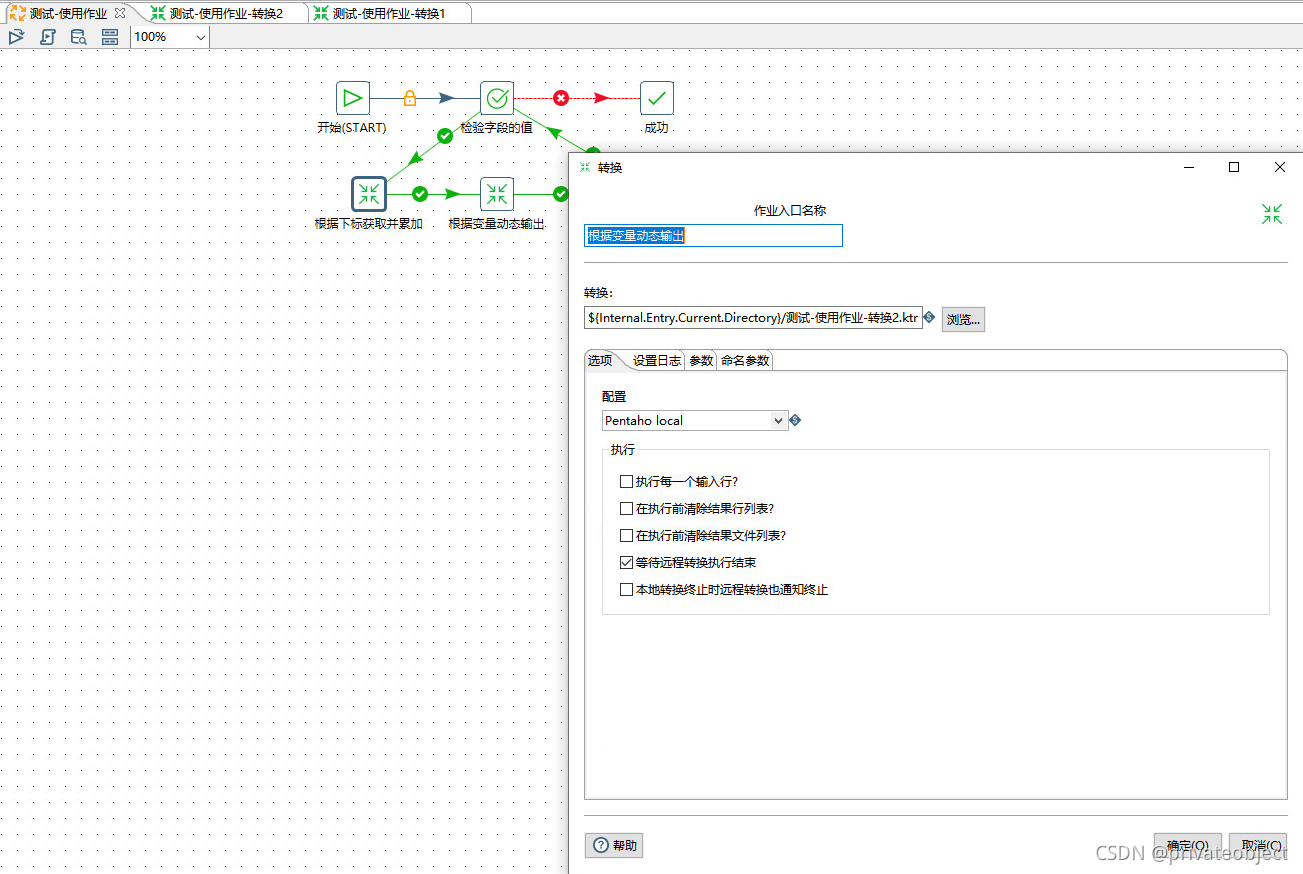Enable 在执行前清除结果文件列表? checkbox
This screenshot has width=1303, height=874.
coord(626,535)
